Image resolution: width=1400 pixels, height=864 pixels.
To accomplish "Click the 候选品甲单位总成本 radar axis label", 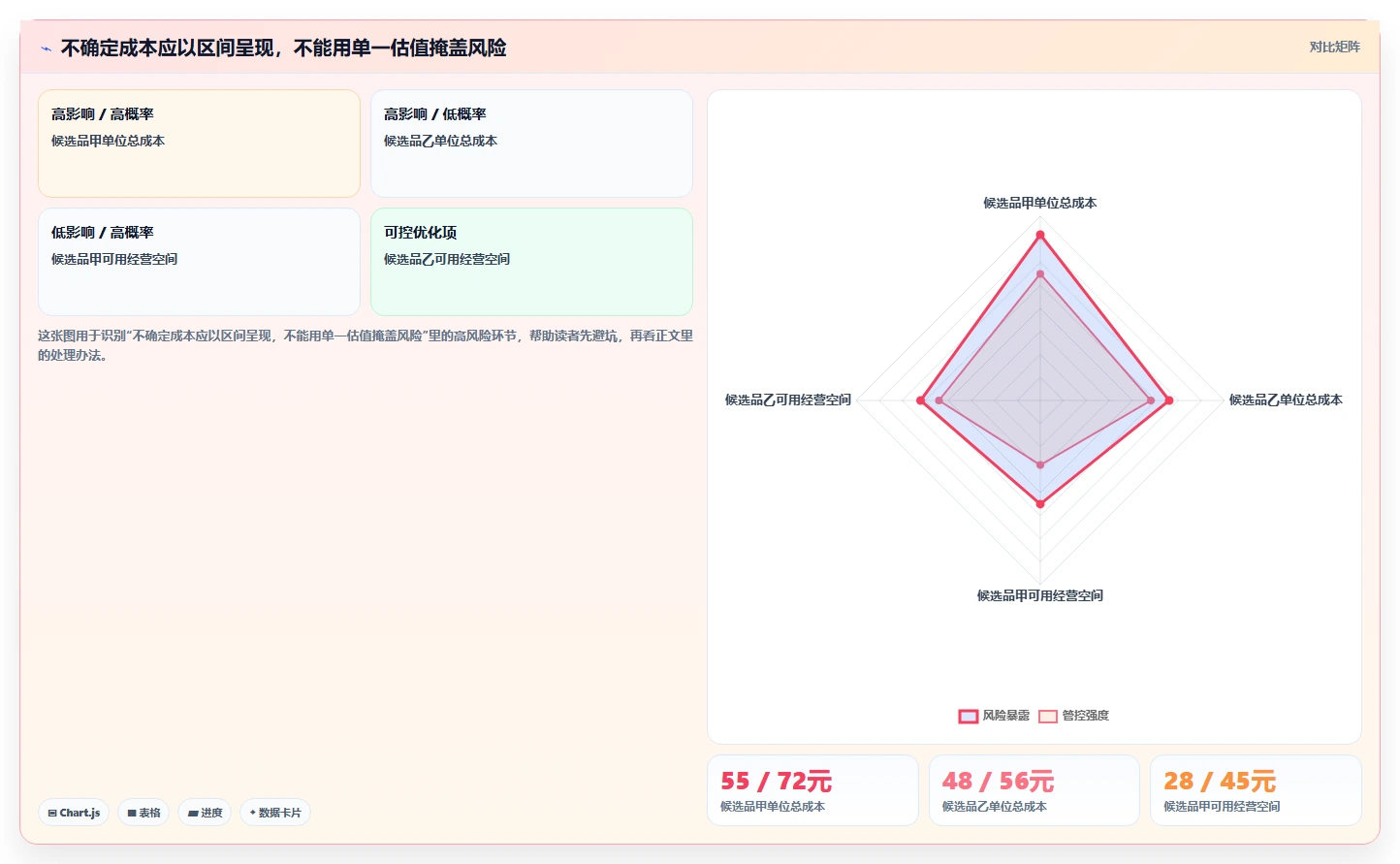I will [1040, 203].
